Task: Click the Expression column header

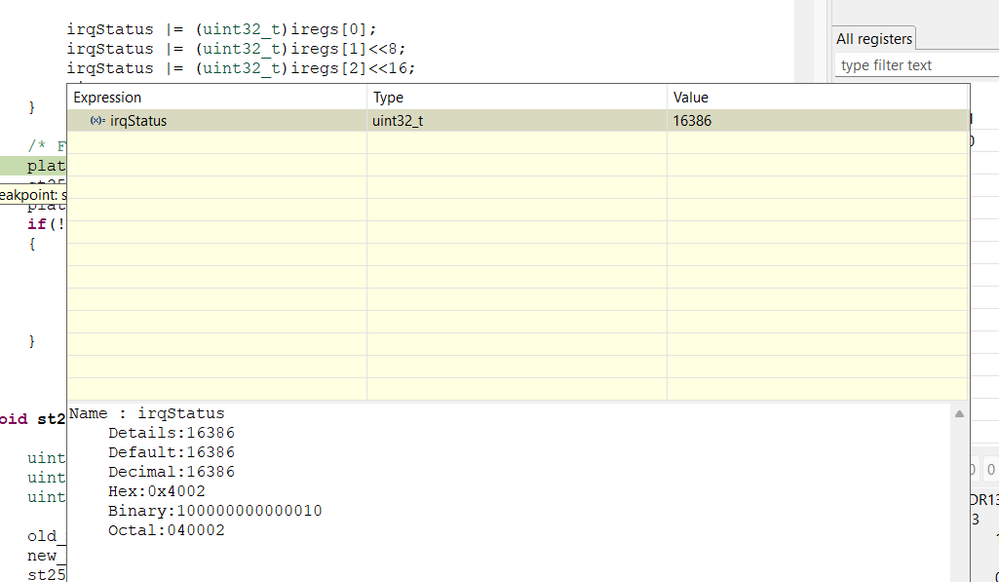Action: pyautogui.click(x=217, y=98)
